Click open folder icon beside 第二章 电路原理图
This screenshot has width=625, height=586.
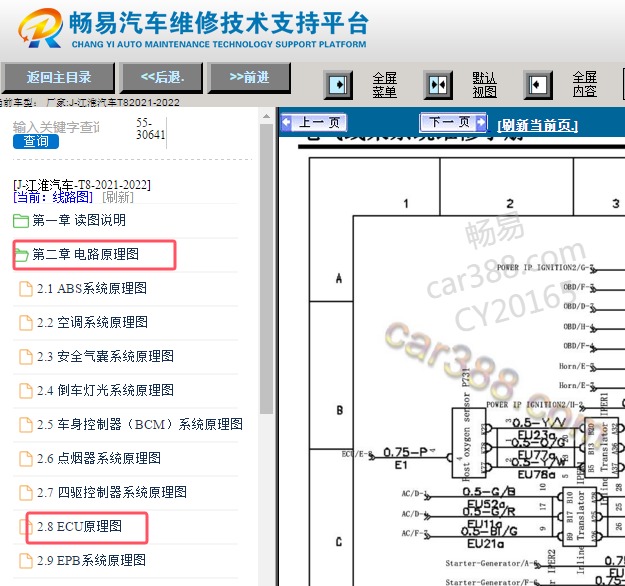pyautogui.click(x=21, y=255)
